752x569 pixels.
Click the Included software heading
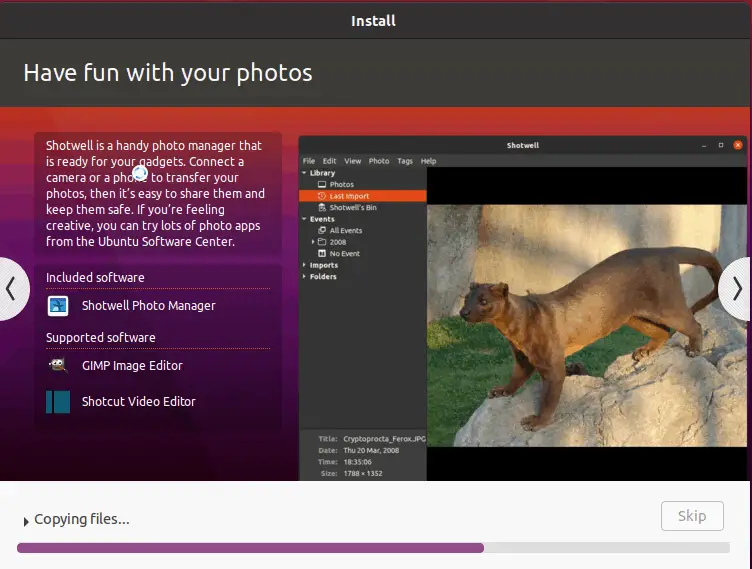point(95,277)
